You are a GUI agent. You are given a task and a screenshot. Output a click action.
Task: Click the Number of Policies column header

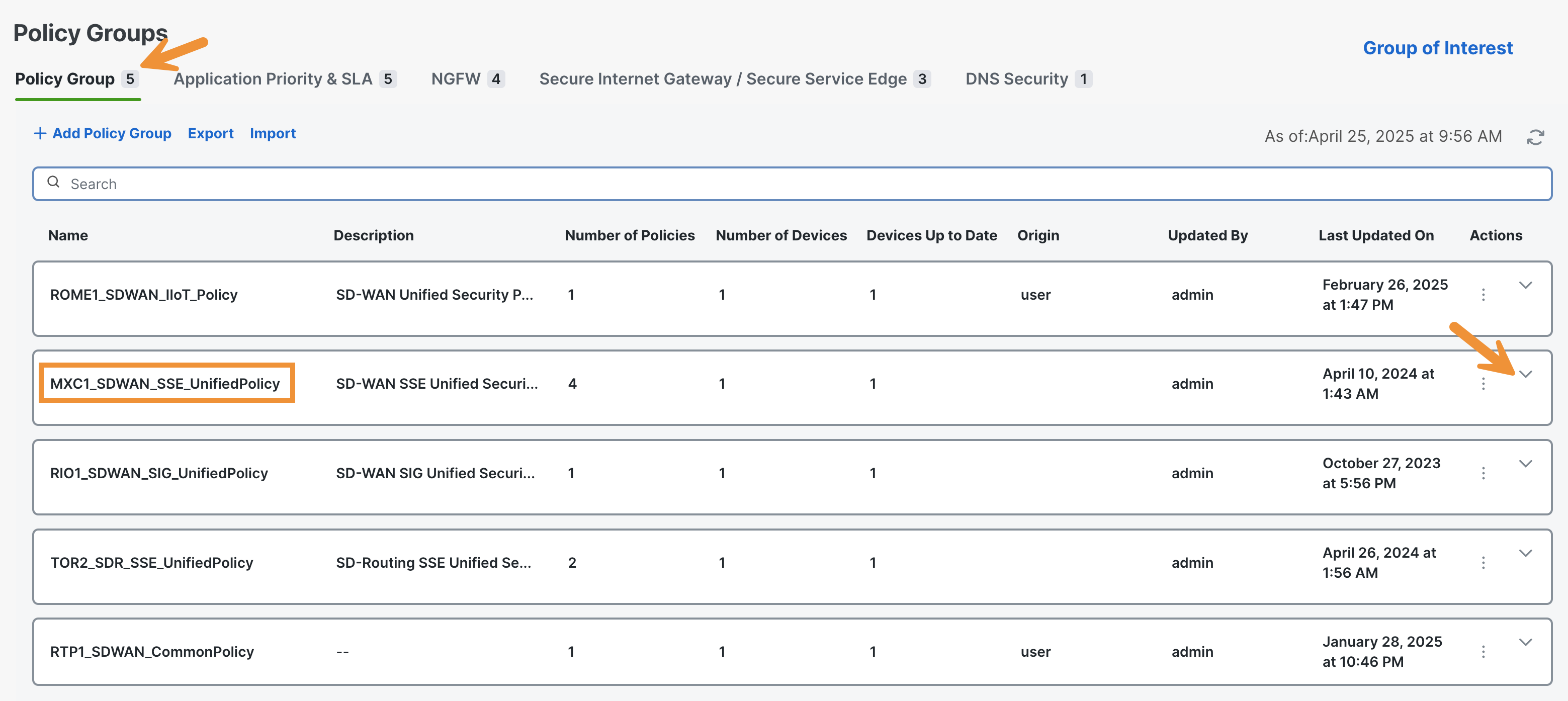[x=630, y=235]
